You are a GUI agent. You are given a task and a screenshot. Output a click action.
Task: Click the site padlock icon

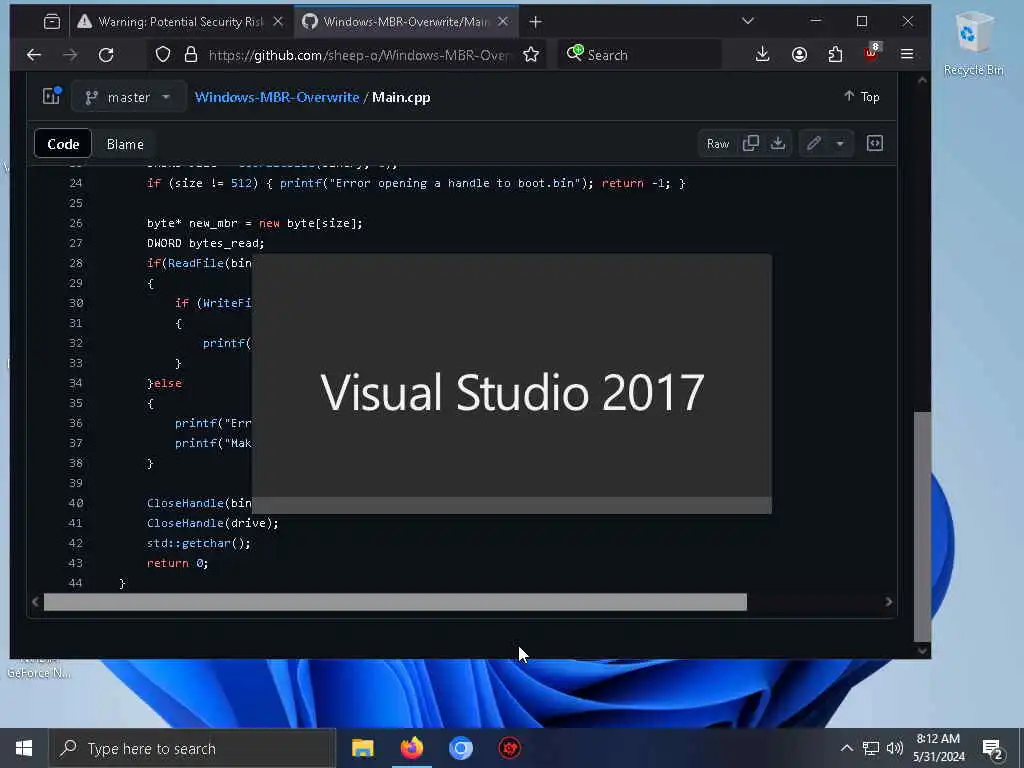[x=191, y=55]
